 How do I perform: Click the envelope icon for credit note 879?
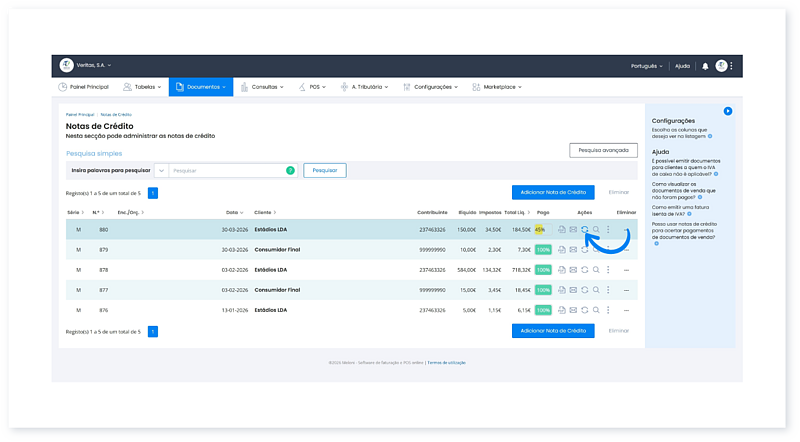573,249
